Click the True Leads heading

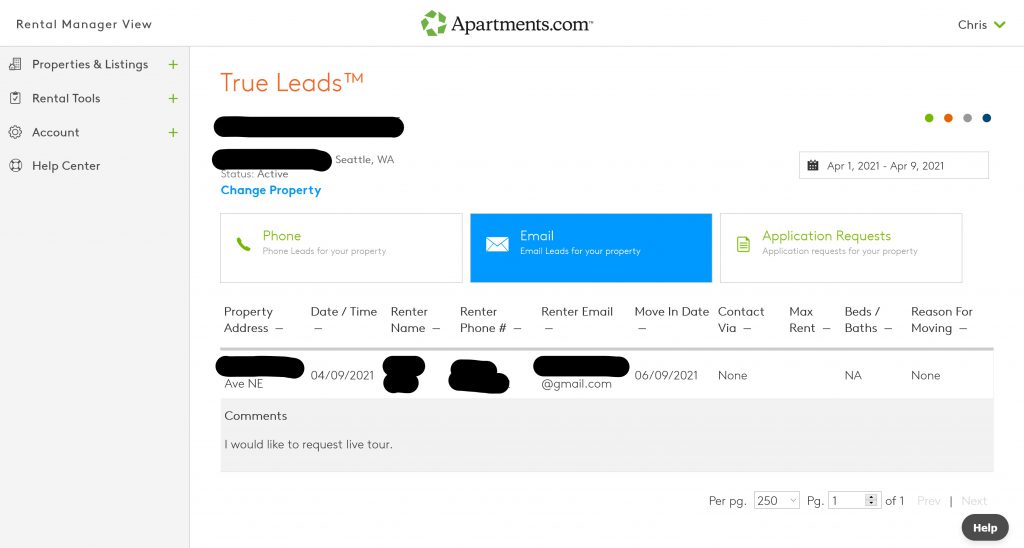point(291,83)
